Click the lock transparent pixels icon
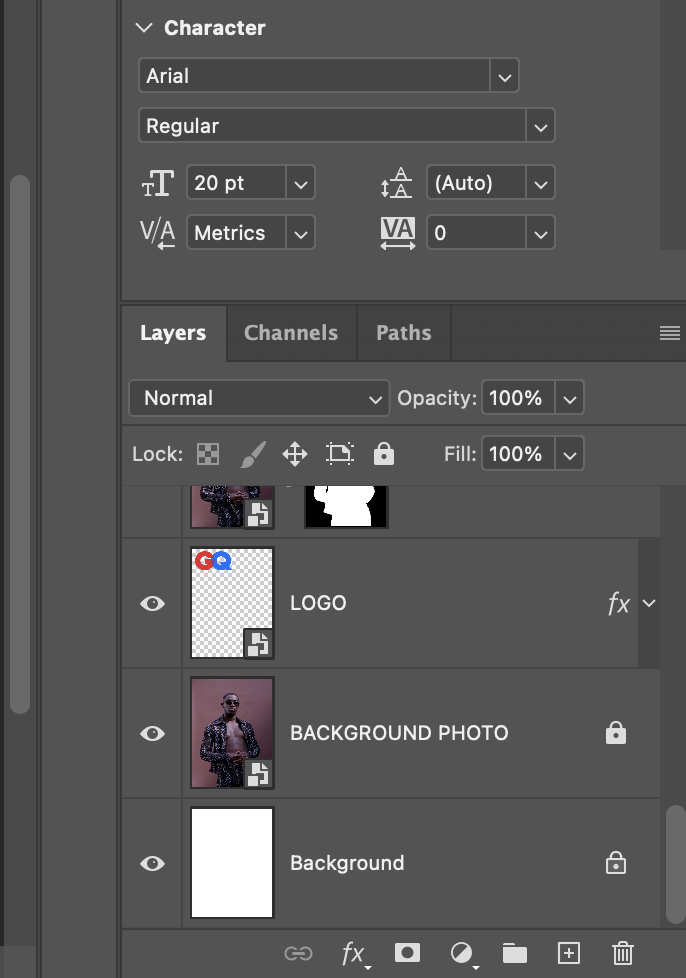The image size is (686, 978). click(x=207, y=454)
